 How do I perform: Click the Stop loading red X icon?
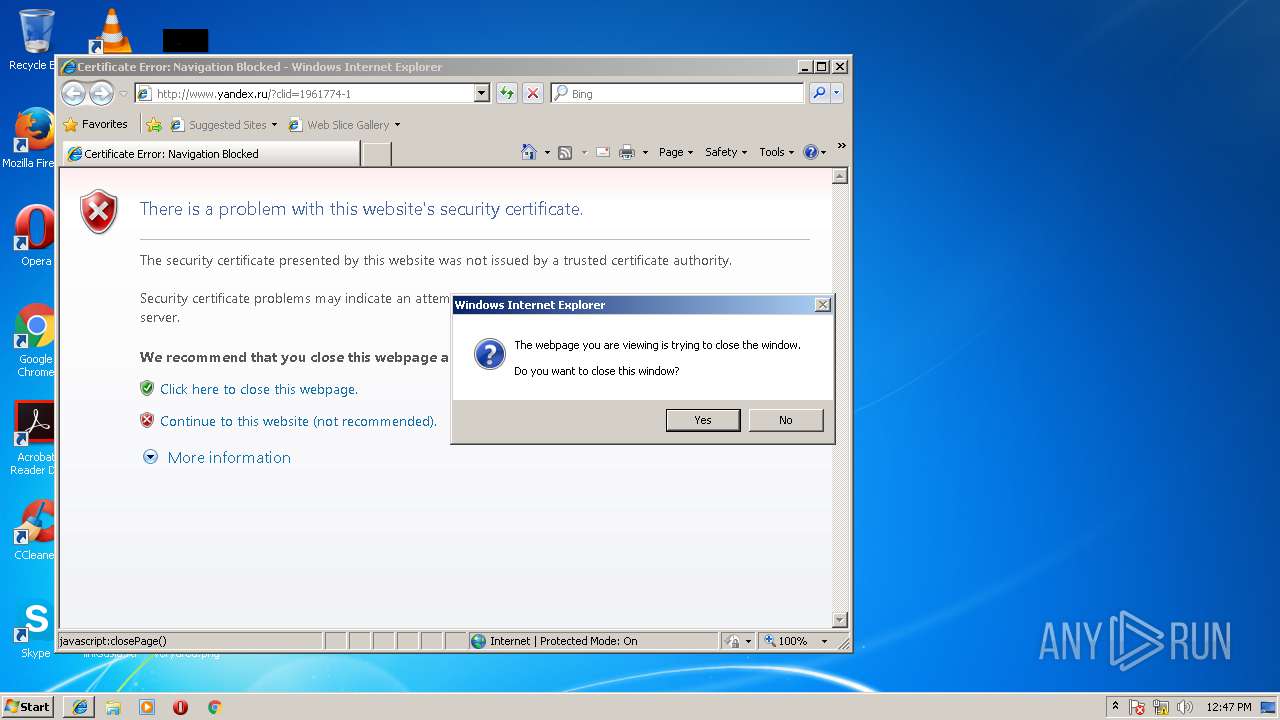(533, 93)
